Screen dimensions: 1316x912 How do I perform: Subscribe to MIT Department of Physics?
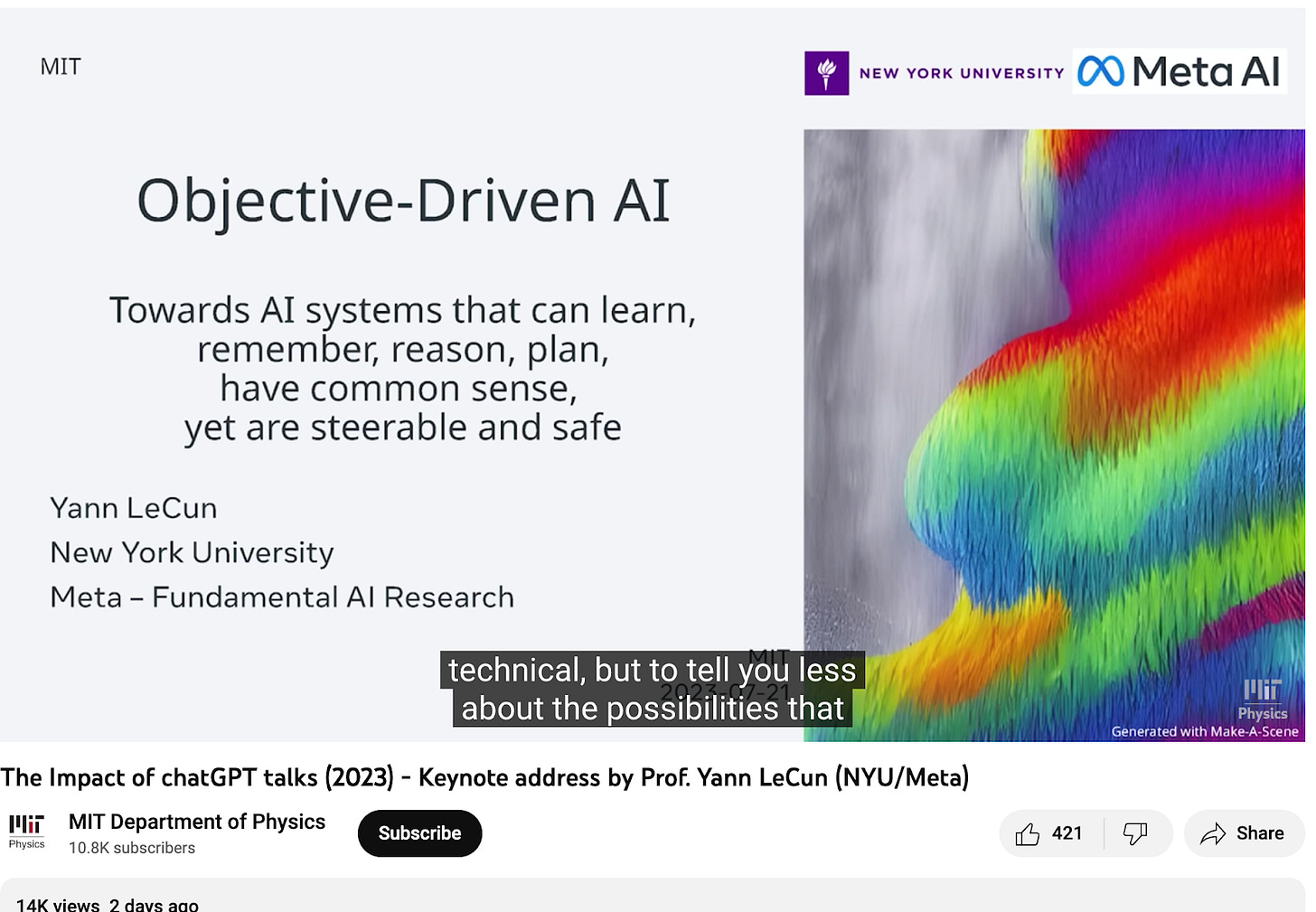coord(419,833)
